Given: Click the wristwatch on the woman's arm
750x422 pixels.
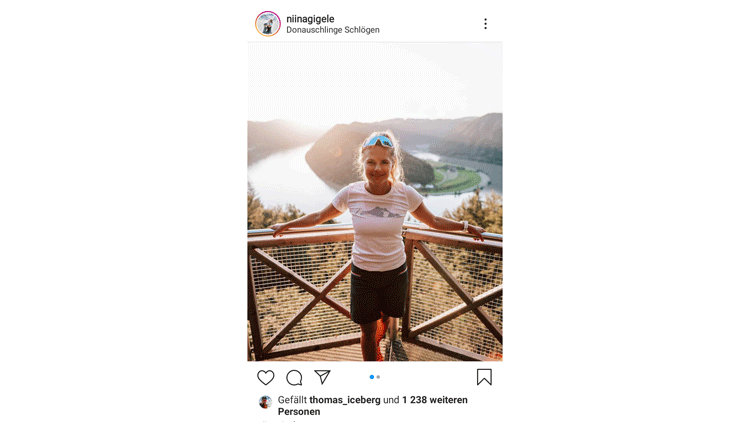Looking at the screenshot, I should (x=465, y=225).
